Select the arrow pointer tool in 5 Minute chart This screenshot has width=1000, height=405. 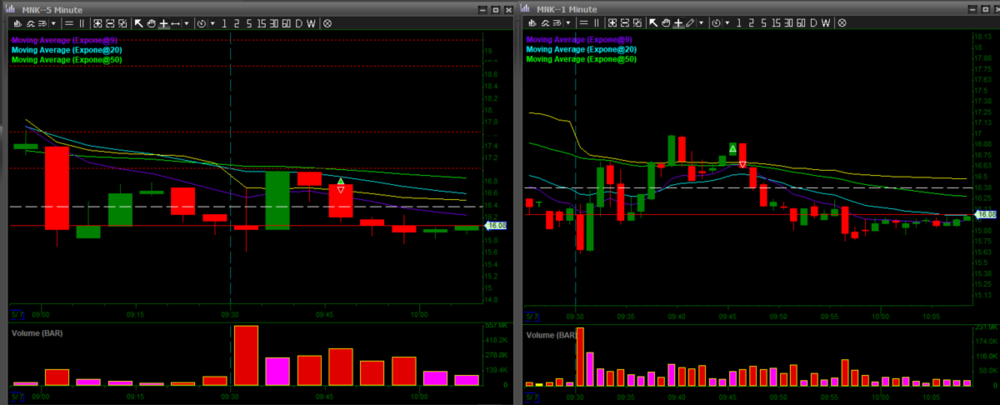click(139, 23)
